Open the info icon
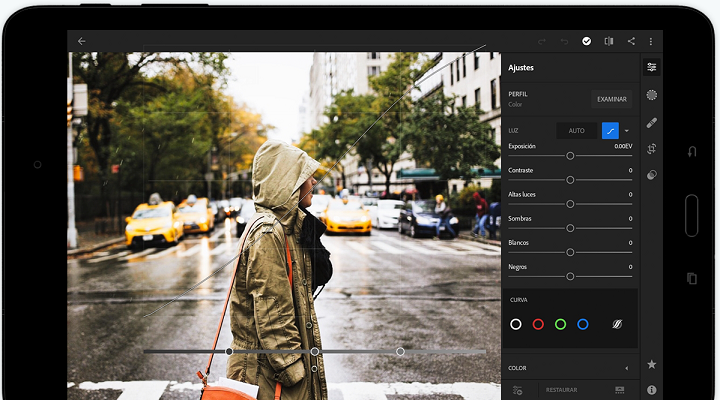720x400 pixels. coord(652,390)
